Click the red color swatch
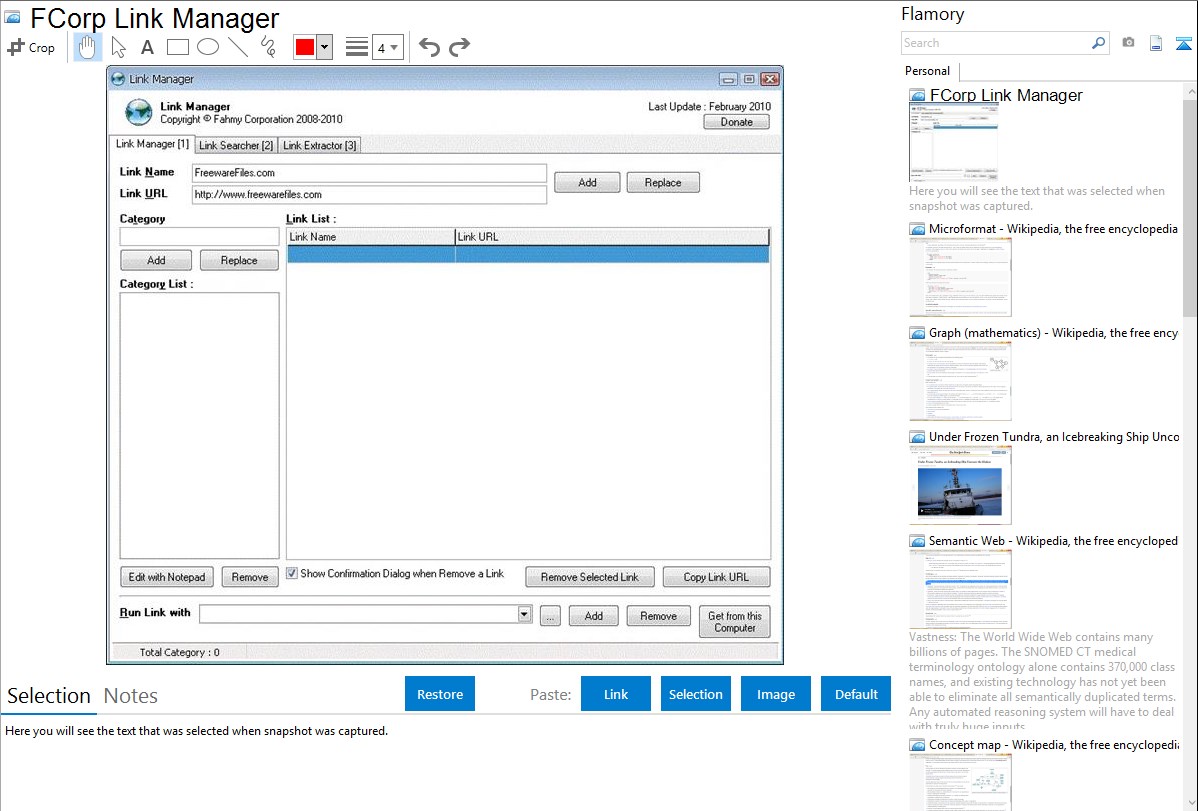This screenshot has width=1198, height=811. (305, 47)
